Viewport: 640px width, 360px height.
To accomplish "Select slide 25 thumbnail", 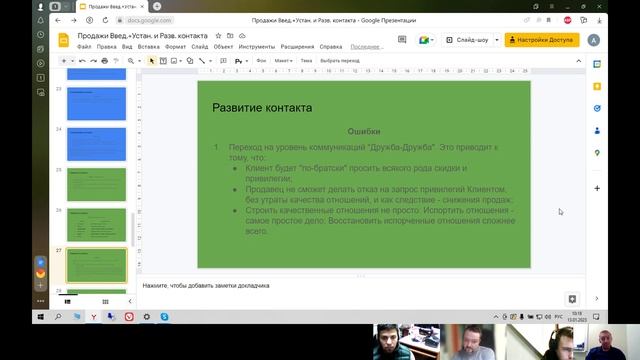I will pyautogui.click(x=97, y=184).
